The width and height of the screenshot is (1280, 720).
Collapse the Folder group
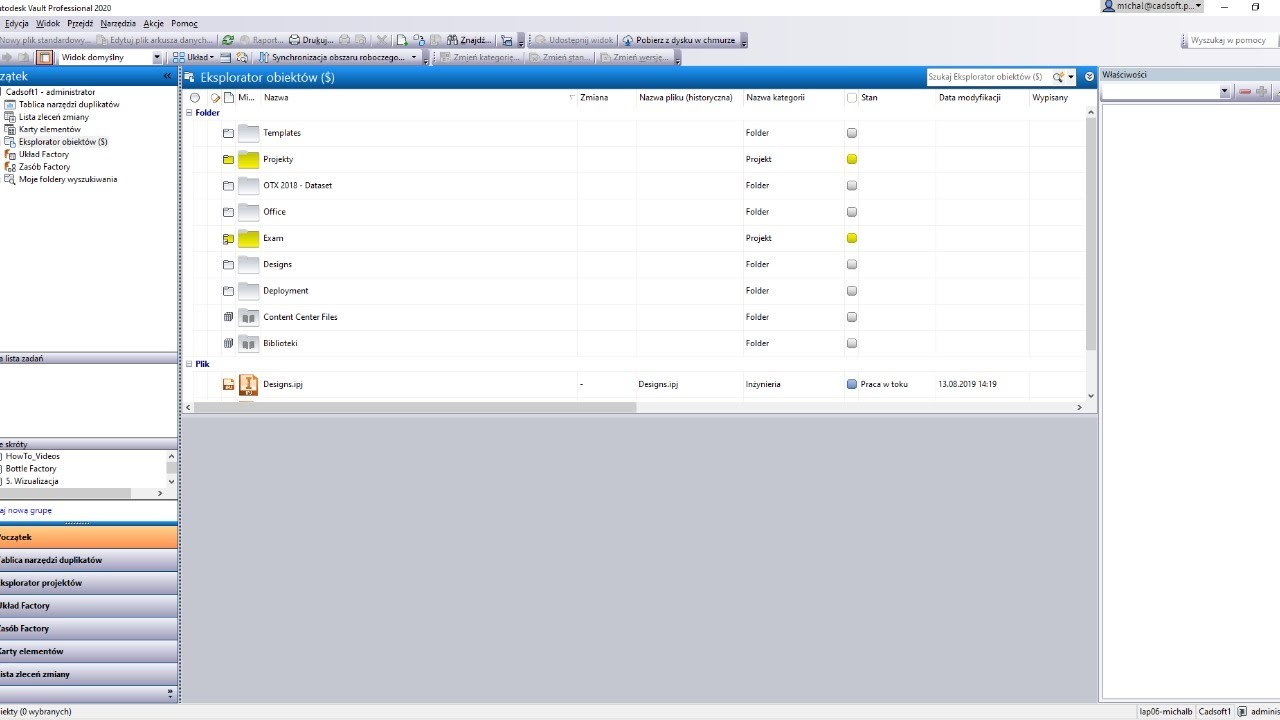tap(188, 113)
